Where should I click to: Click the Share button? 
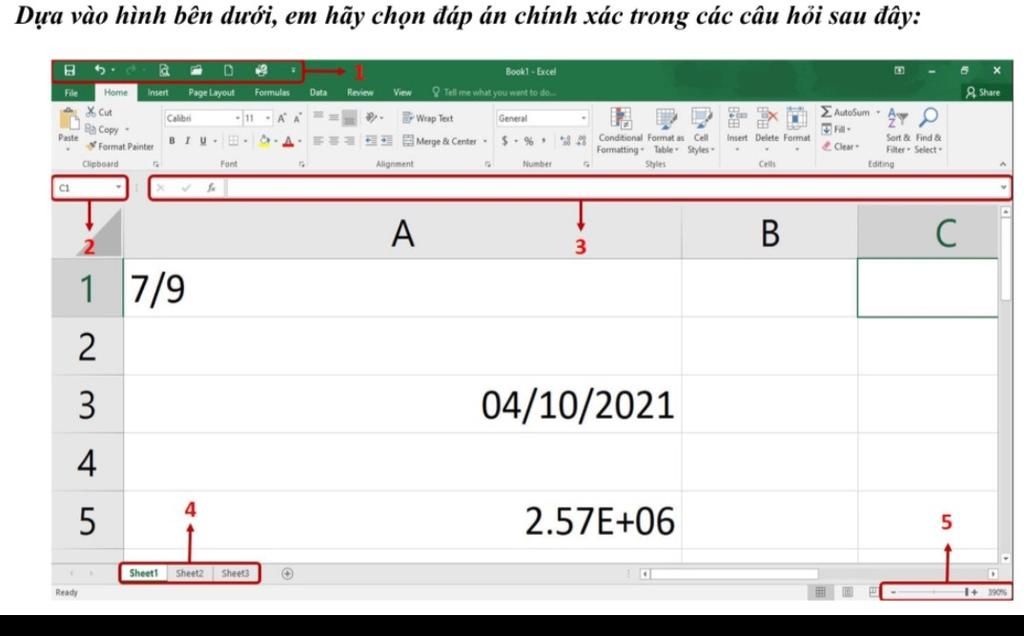[983, 92]
